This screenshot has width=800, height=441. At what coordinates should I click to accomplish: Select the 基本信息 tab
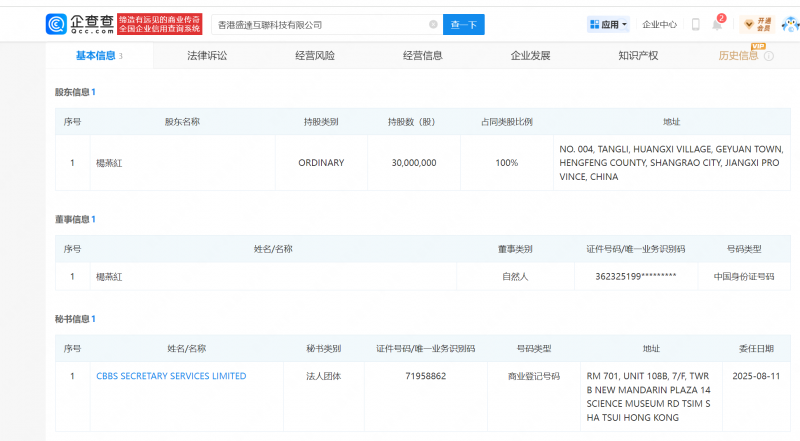pyautogui.click(x=96, y=56)
